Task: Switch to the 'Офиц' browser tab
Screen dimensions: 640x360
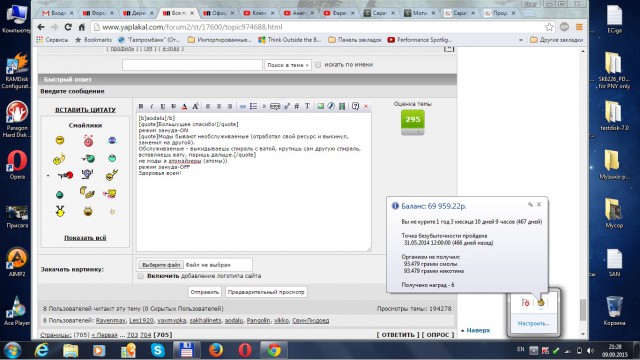Action: coord(220,13)
